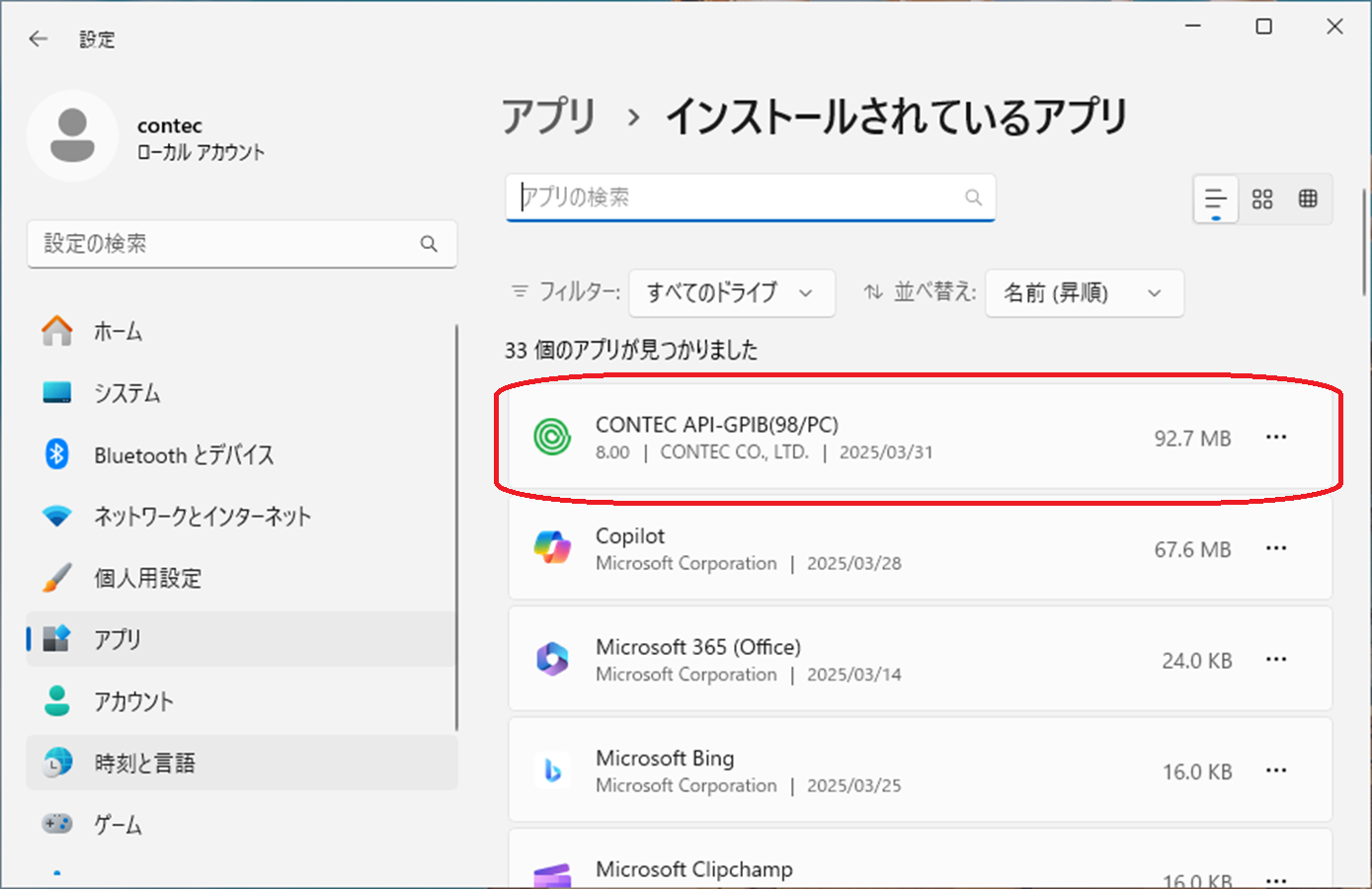
Task: Go back with the arrow icon
Action: [x=39, y=39]
